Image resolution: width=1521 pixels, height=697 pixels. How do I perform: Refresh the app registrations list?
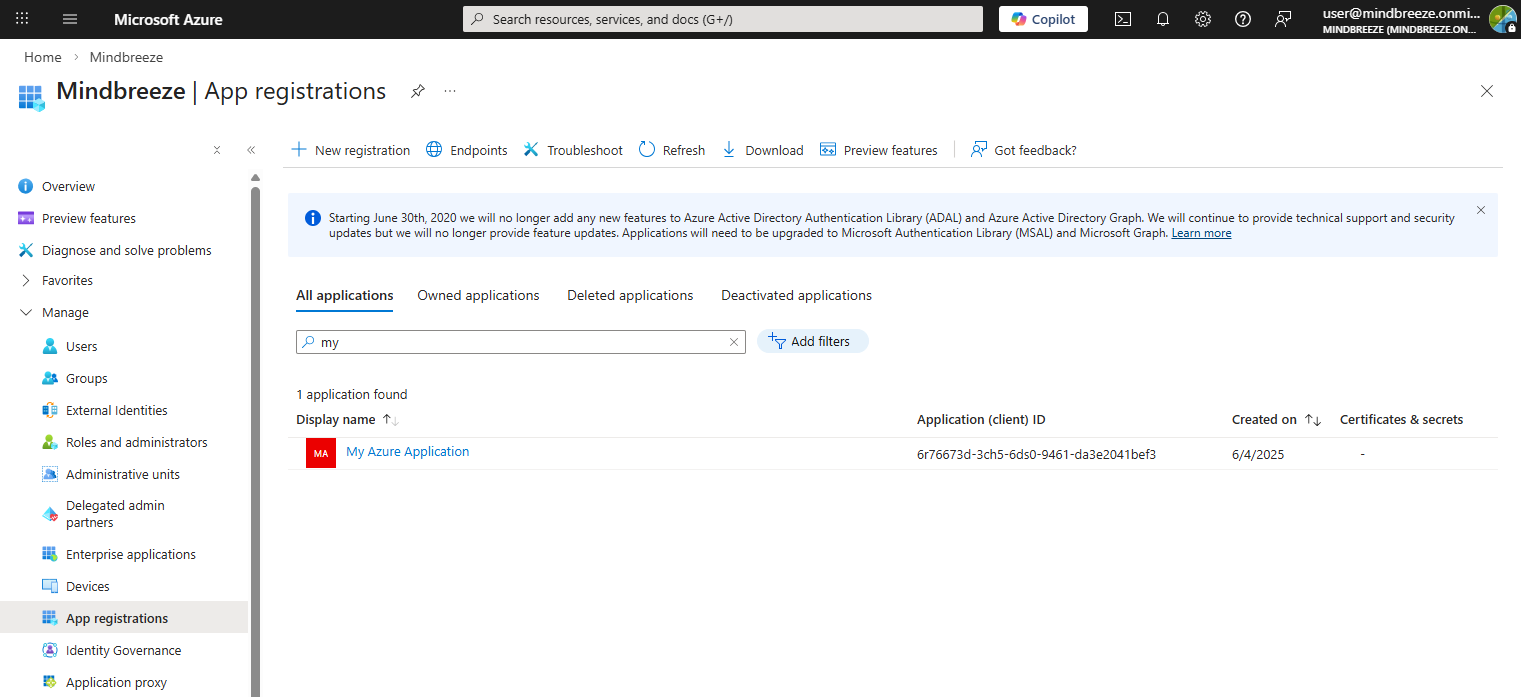(671, 150)
